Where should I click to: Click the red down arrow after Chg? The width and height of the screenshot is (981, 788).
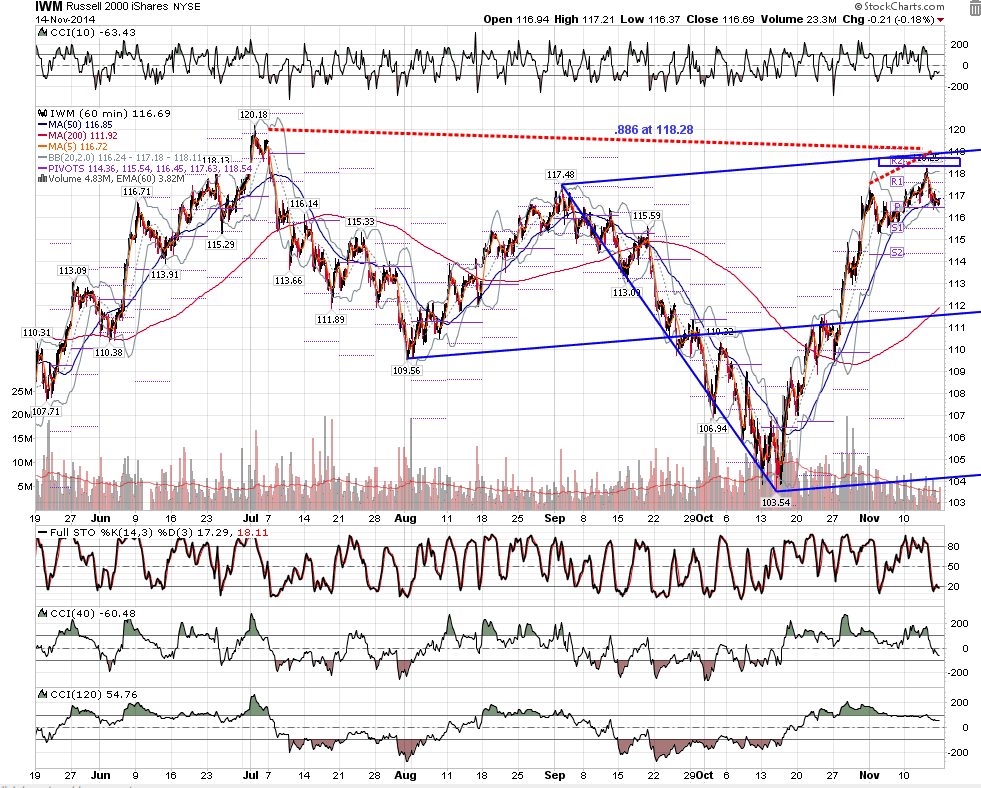(941, 20)
